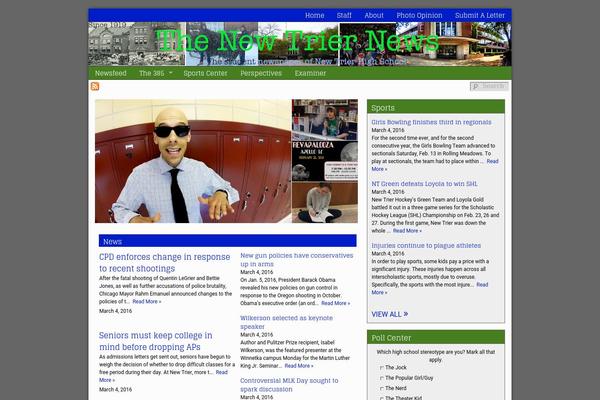Viewport: 600px width, 400px height.
Task: Click the Sports widget header
Action: pyautogui.click(x=436, y=107)
